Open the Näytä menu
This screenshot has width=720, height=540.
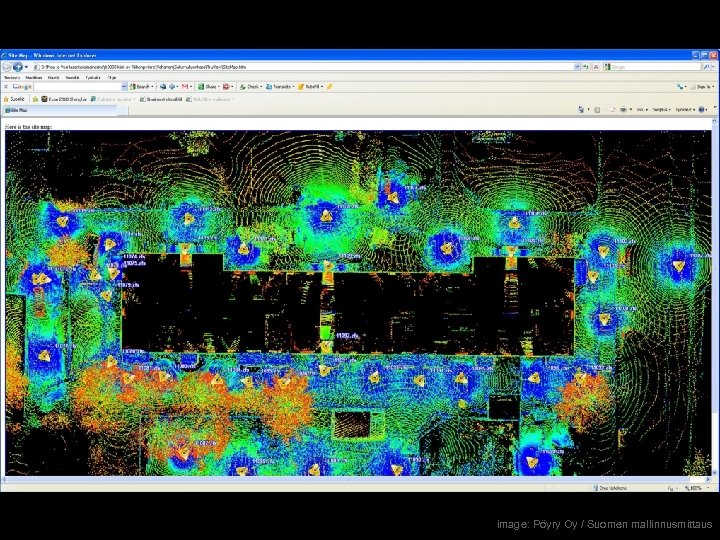[x=53, y=78]
